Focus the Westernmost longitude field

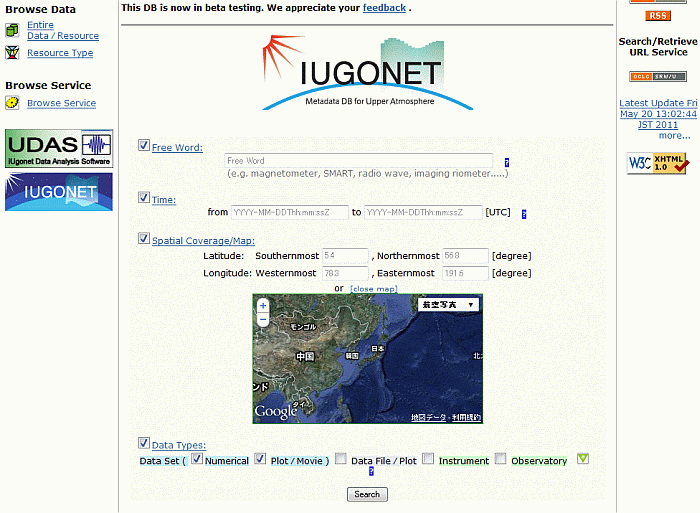[x=345, y=273]
